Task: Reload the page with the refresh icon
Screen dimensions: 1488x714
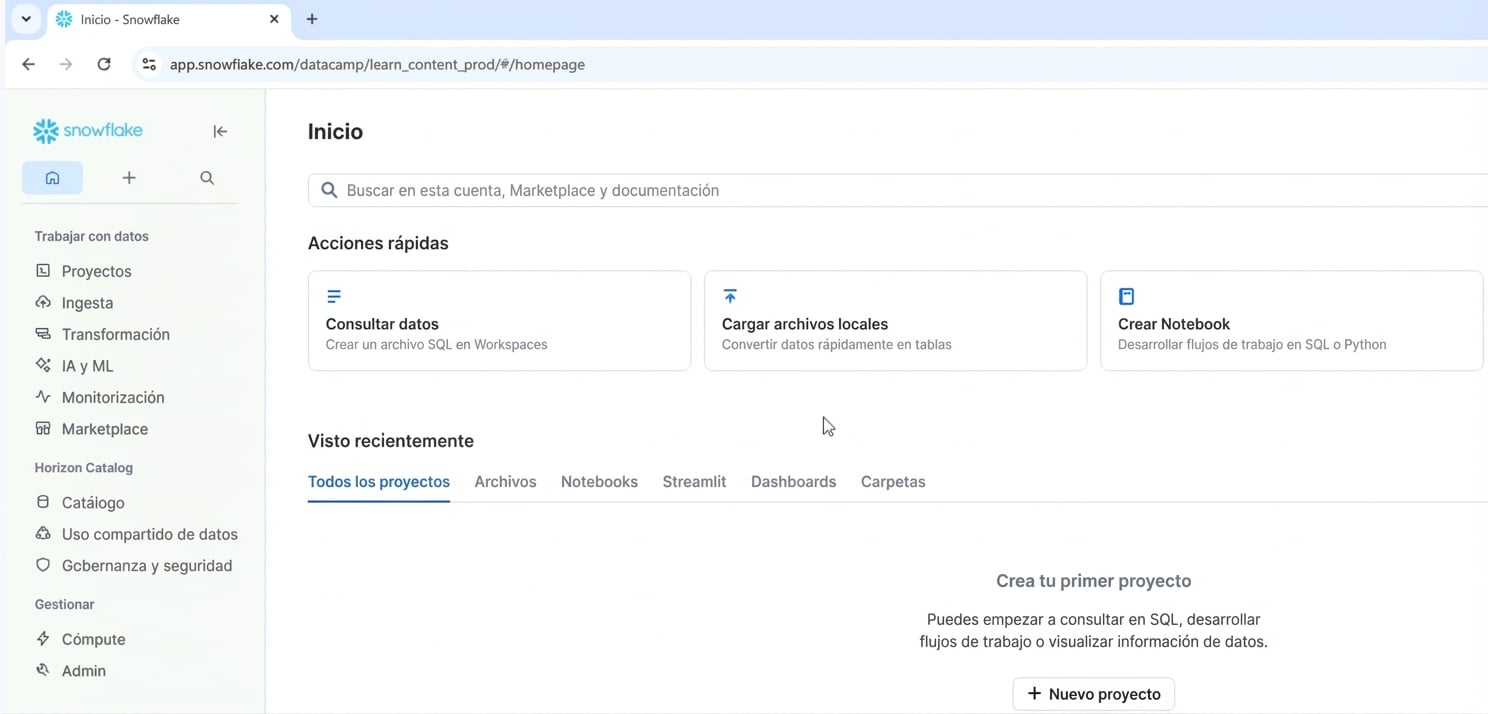Action: pyautogui.click(x=104, y=64)
